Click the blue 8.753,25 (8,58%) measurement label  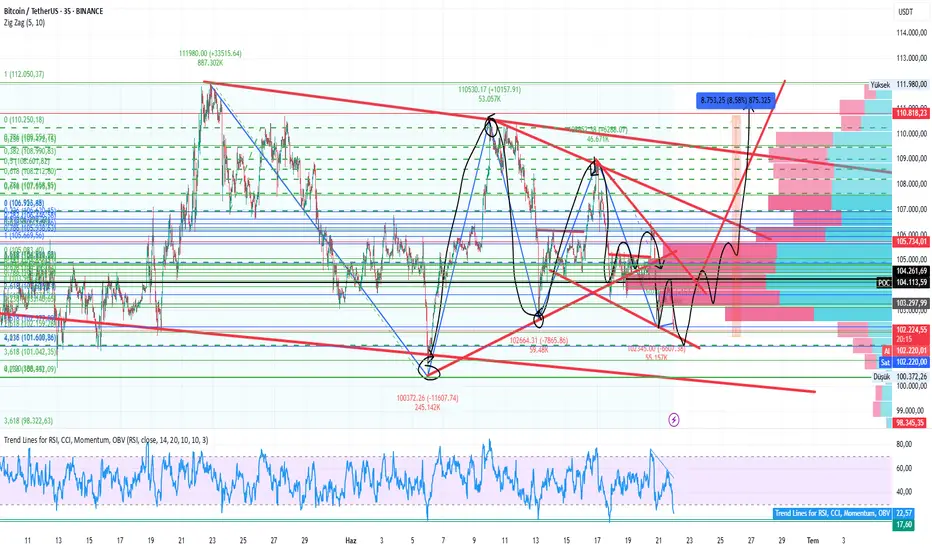click(x=735, y=100)
